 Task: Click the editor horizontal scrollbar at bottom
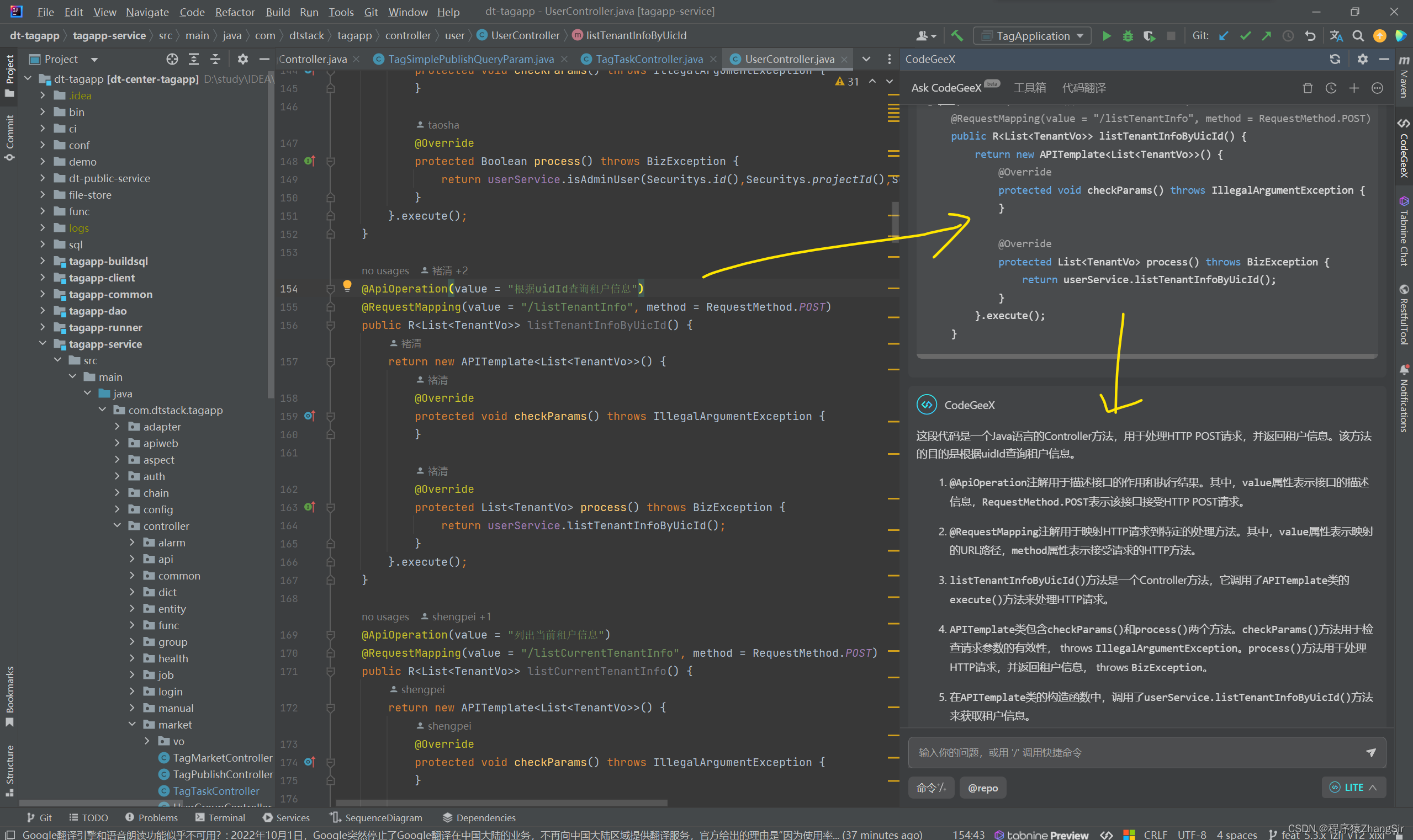click(501, 802)
